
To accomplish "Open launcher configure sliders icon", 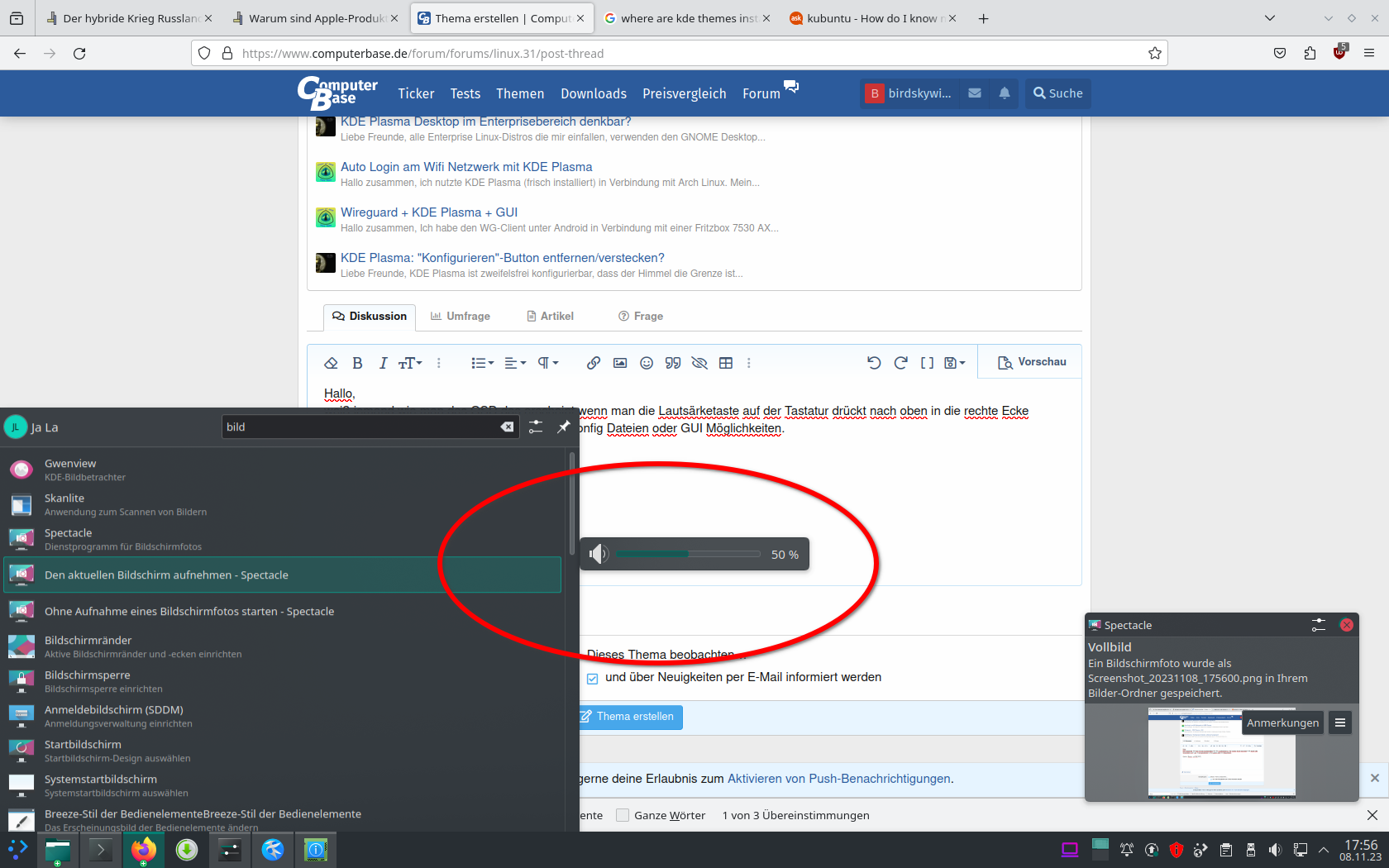I will tap(536, 427).
